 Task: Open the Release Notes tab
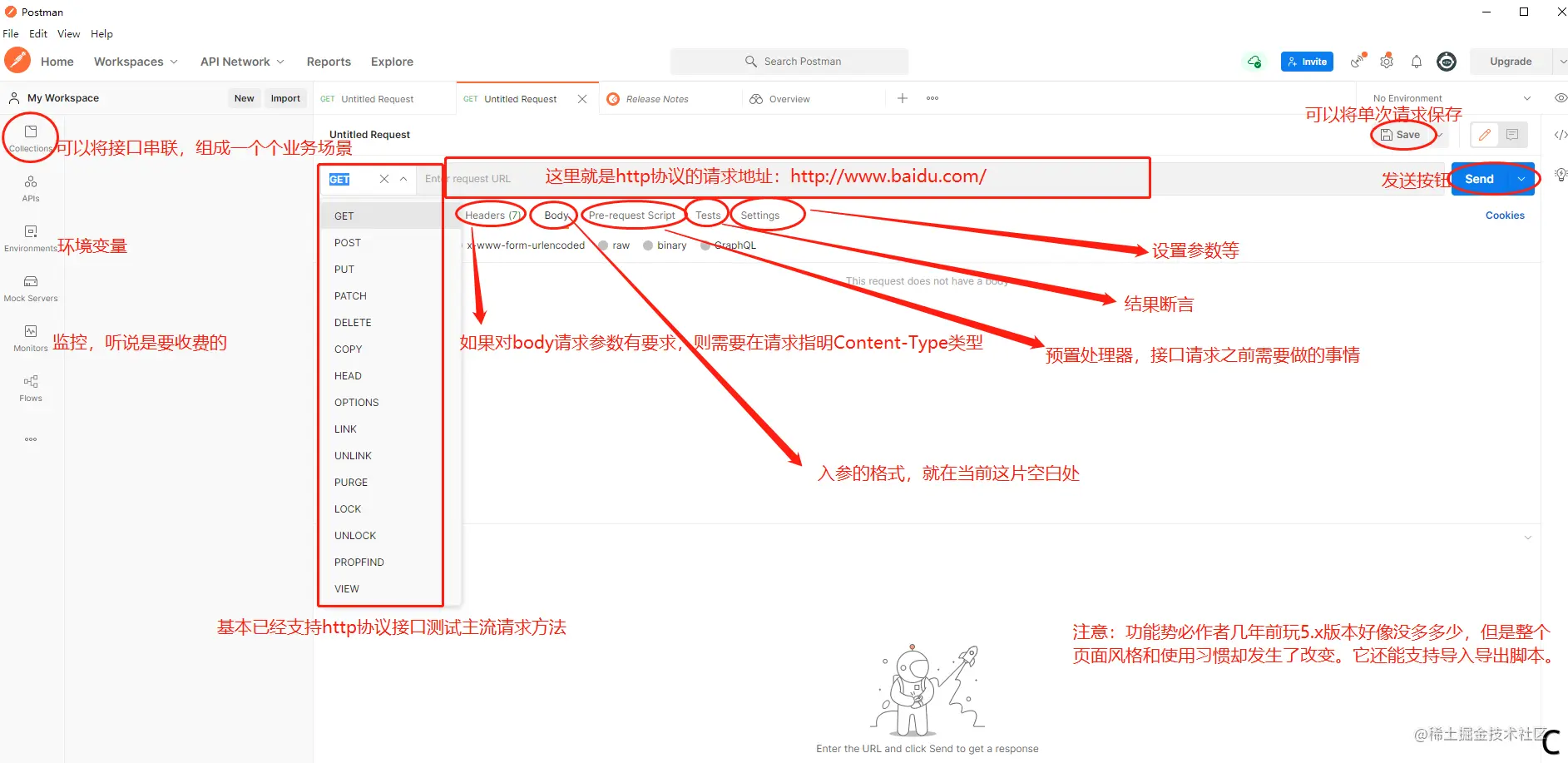click(657, 99)
